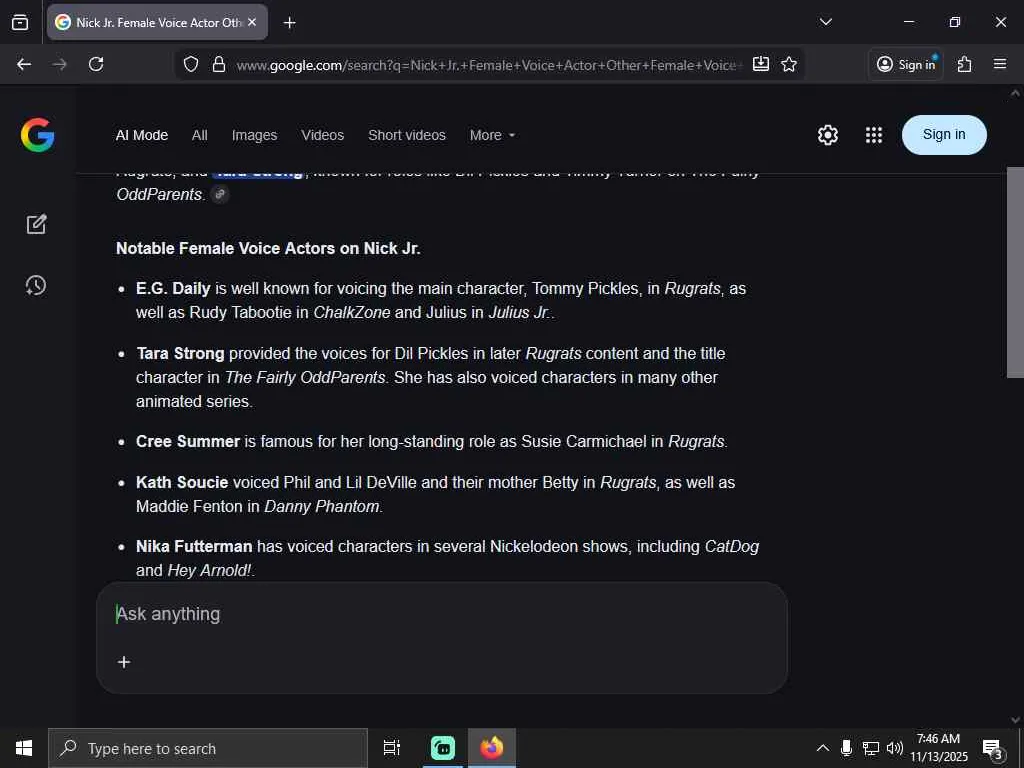Image resolution: width=1024 pixels, height=768 pixels.
Task: Open the Firefox hamburger application menu
Action: (x=1000, y=64)
